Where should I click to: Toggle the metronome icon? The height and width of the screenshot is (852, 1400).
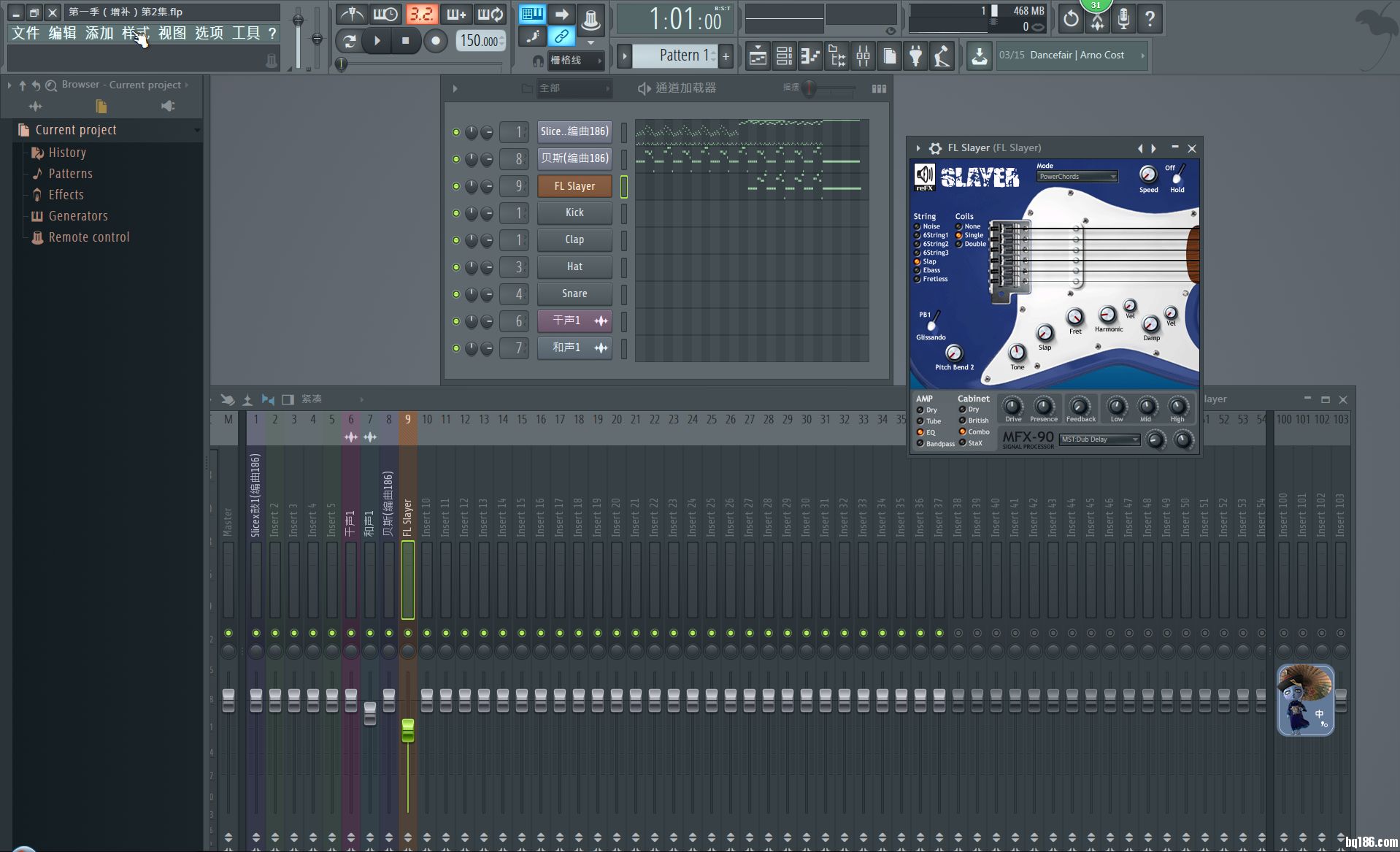tap(352, 15)
